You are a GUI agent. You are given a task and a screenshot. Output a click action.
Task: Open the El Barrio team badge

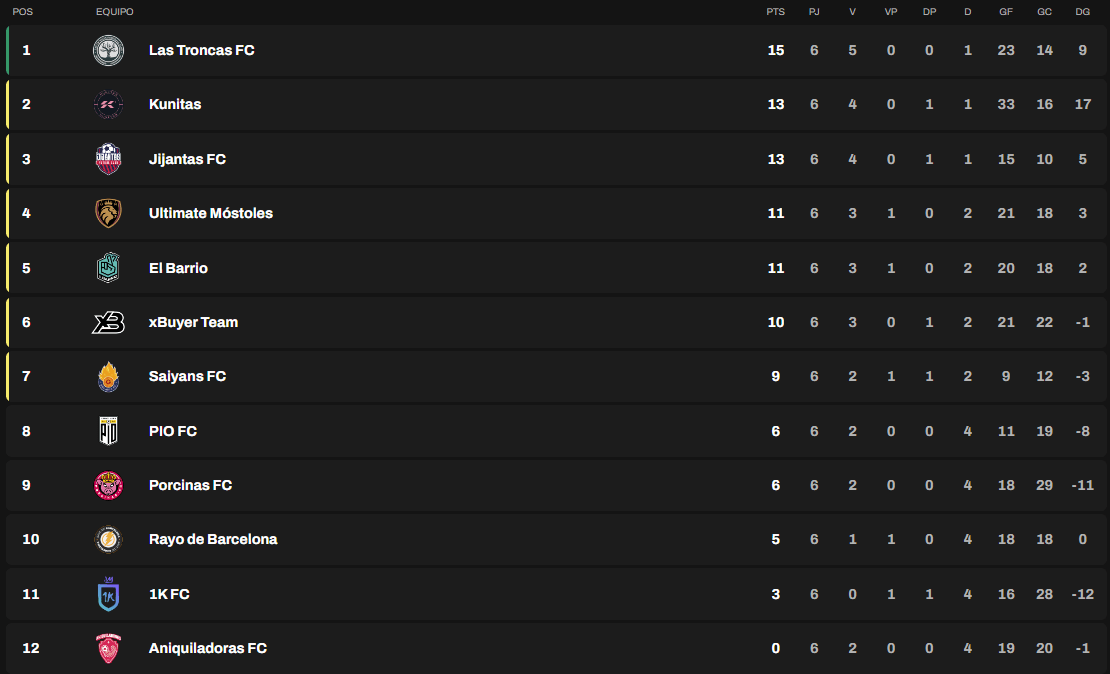[x=108, y=268]
